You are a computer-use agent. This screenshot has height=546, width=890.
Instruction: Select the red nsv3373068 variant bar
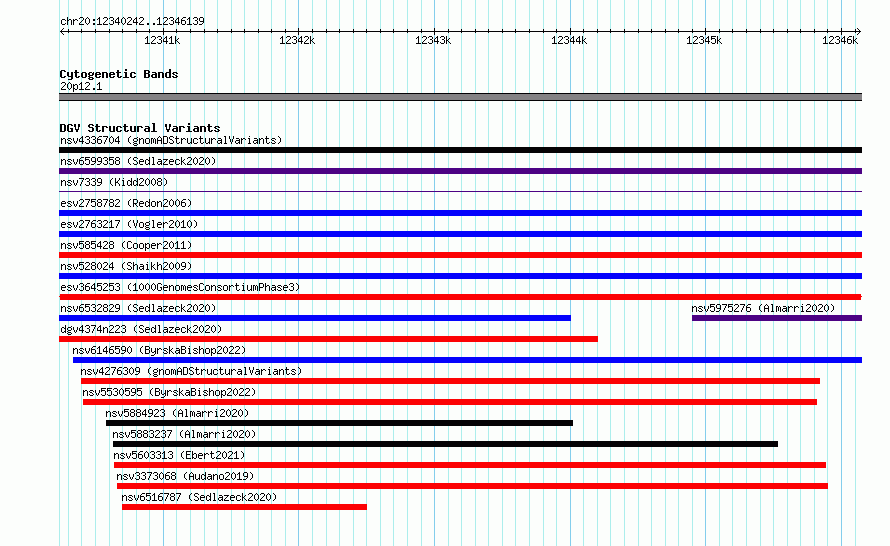472,486
